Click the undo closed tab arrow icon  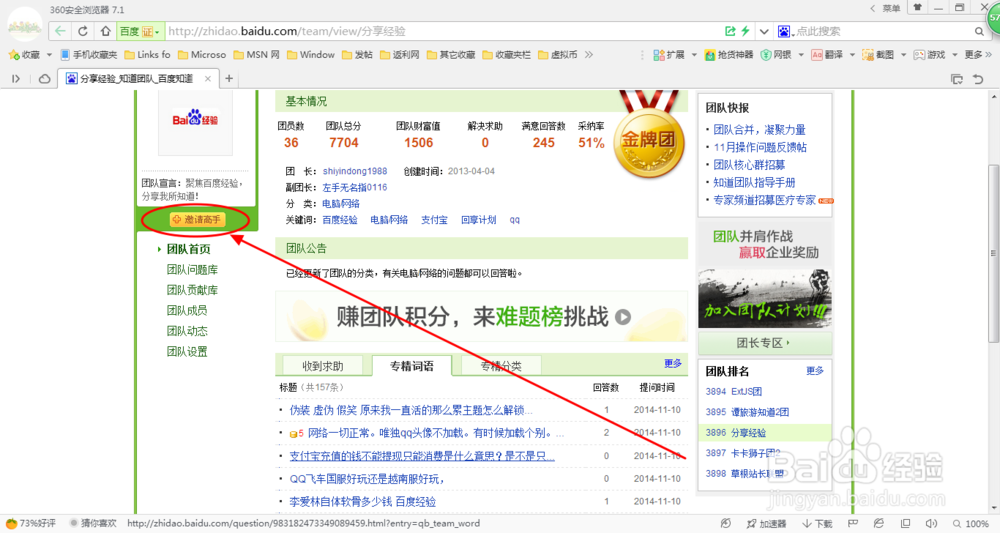(x=978, y=78)
